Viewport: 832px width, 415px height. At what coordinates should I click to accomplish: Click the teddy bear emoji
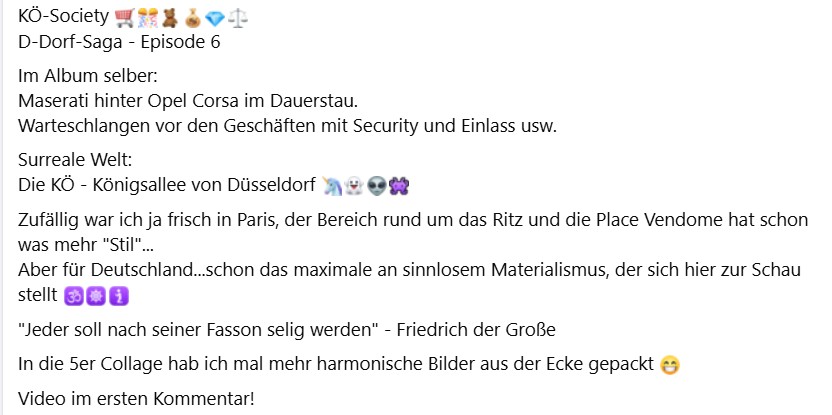172,19
